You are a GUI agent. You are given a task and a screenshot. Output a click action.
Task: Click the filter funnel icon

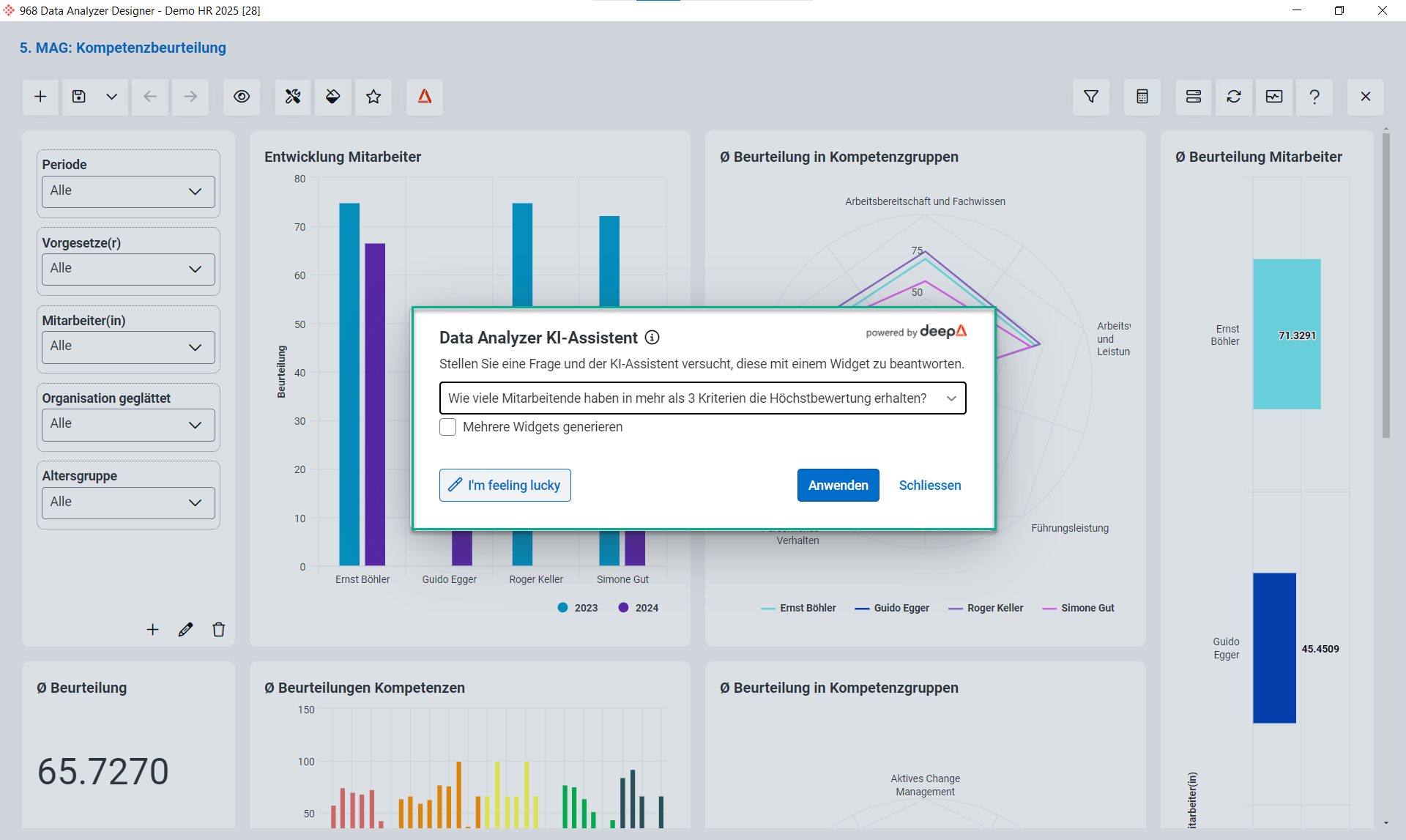[1091, 97]
